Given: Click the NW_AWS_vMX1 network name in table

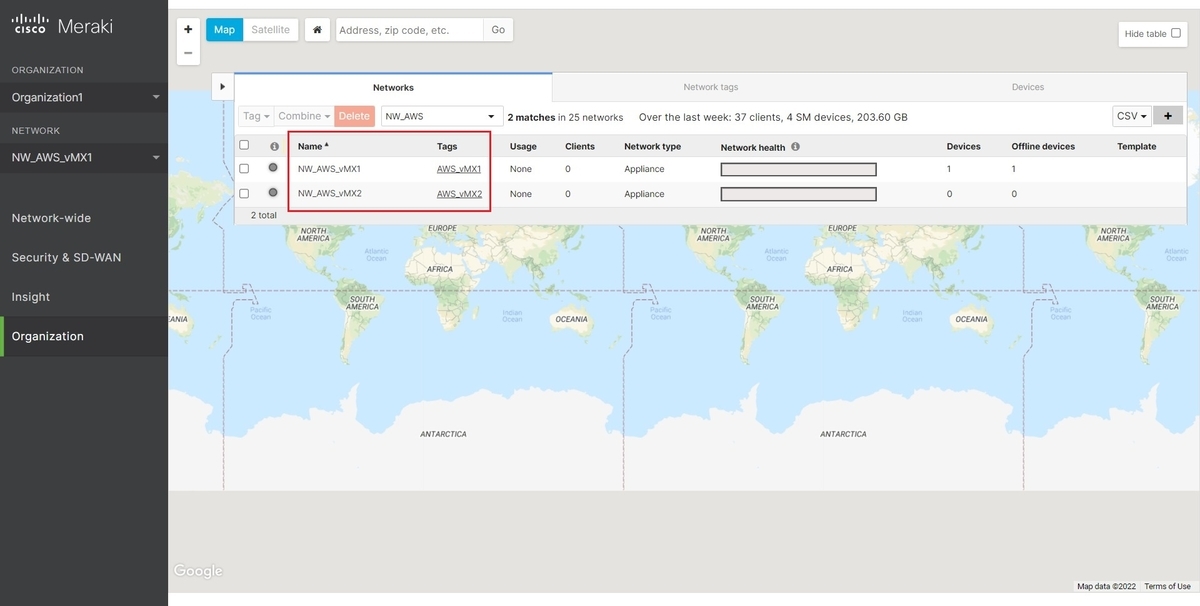Looking at the screenshot, I should 329,169.
